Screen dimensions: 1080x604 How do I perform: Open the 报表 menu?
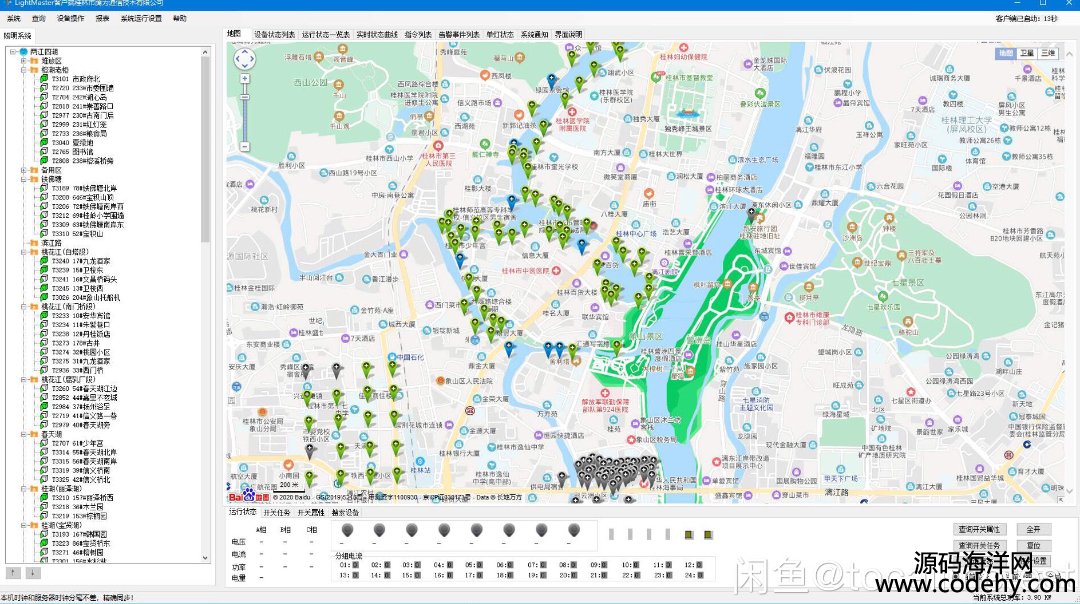103,19
